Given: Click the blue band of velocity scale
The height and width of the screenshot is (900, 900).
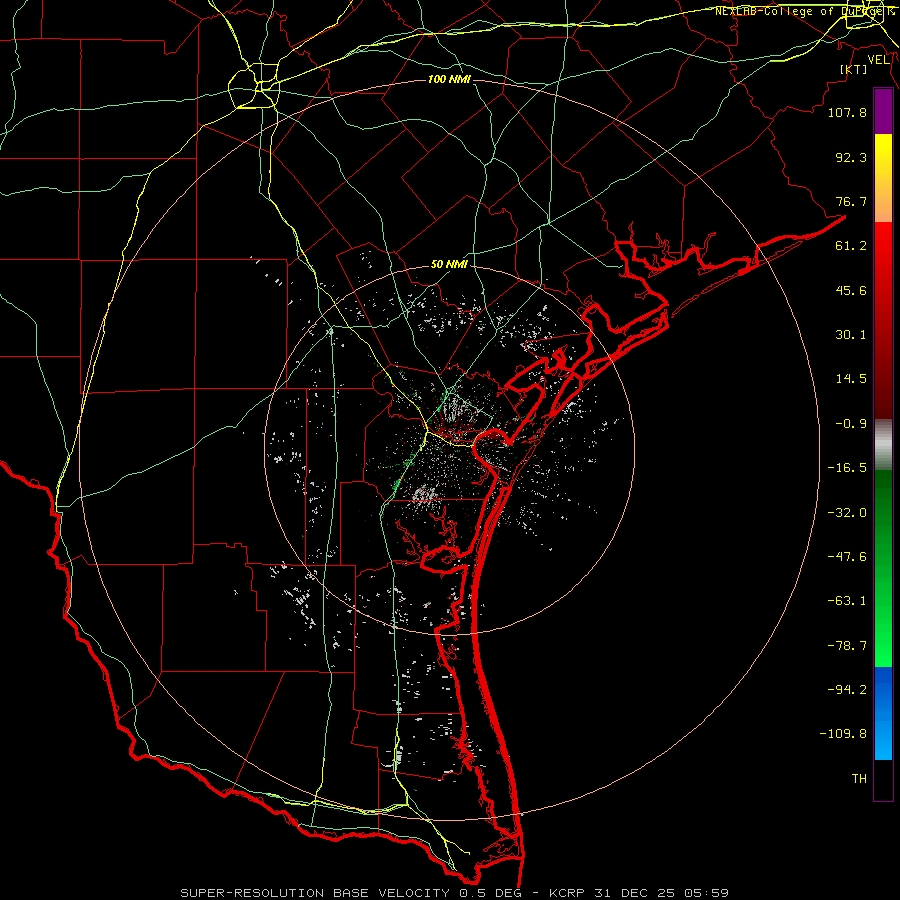Looking at the screenshot, I should click(883, 713).
